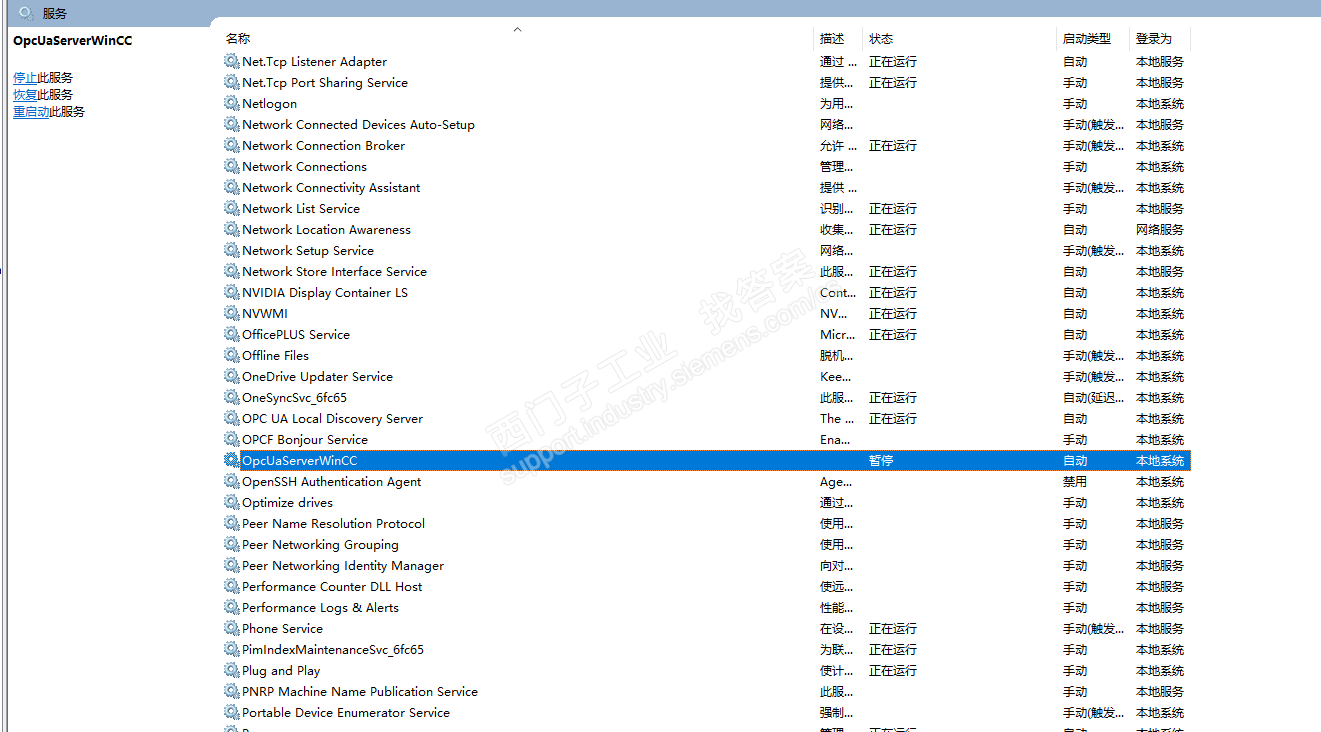Select the Network Connection Broker gear icon
Viewport: 1321px width, 732px height.
[x=232, y=145]
